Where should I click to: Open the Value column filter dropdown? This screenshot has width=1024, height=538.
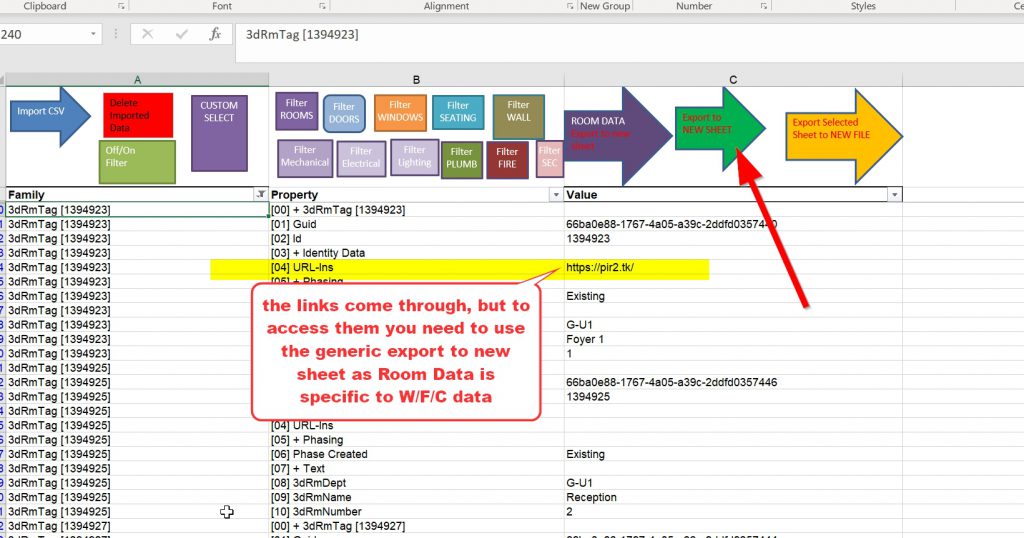tap(894, 195)
